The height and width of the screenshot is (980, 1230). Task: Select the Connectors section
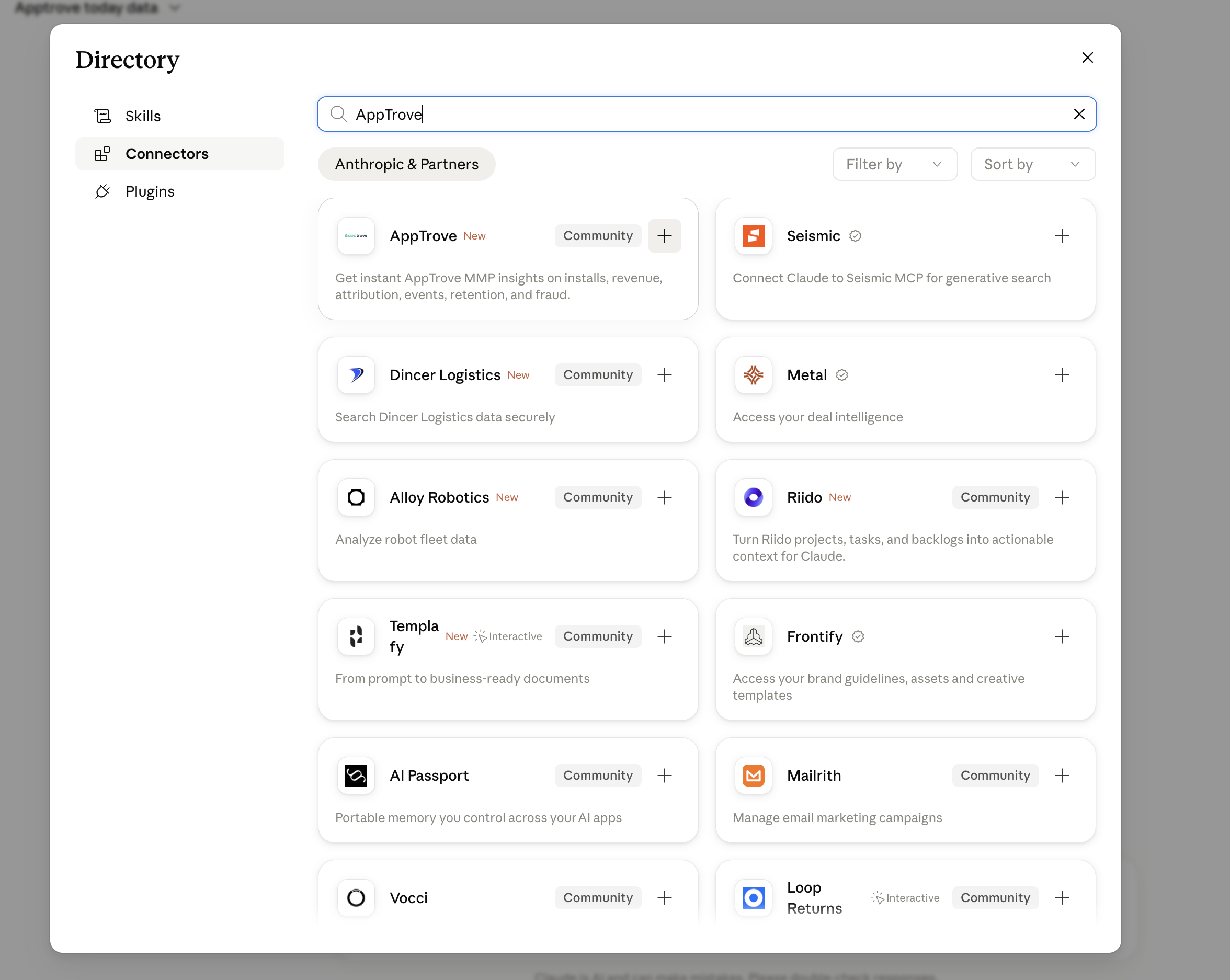180,153
